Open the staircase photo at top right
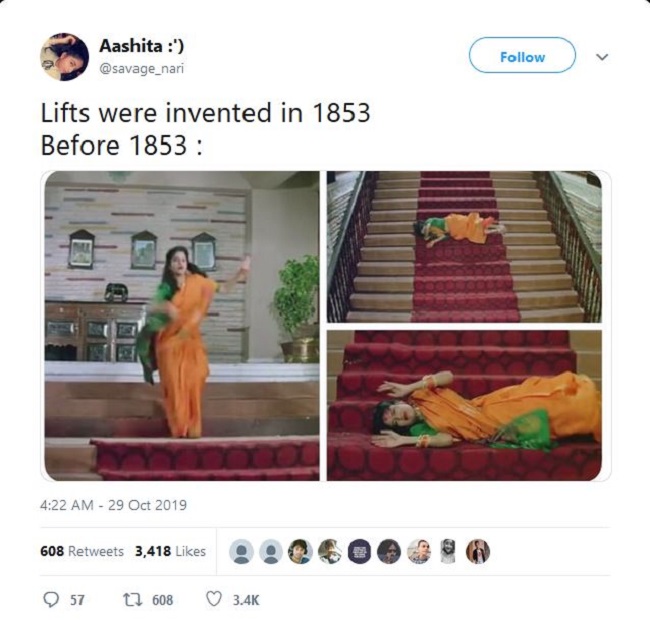Viewport: 650px width, 630px height. pos(464,247)
